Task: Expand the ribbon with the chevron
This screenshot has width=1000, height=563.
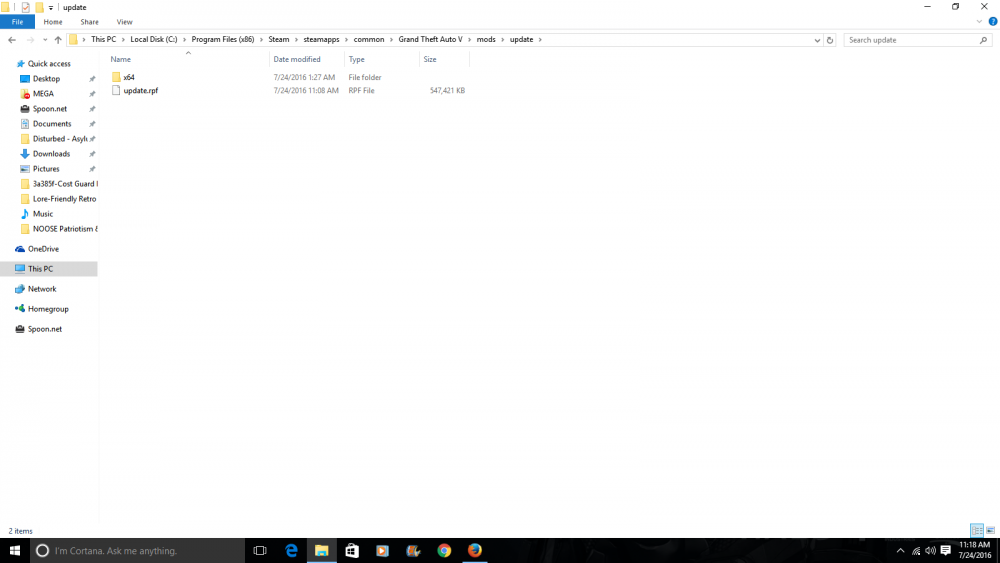Action: 979,22
